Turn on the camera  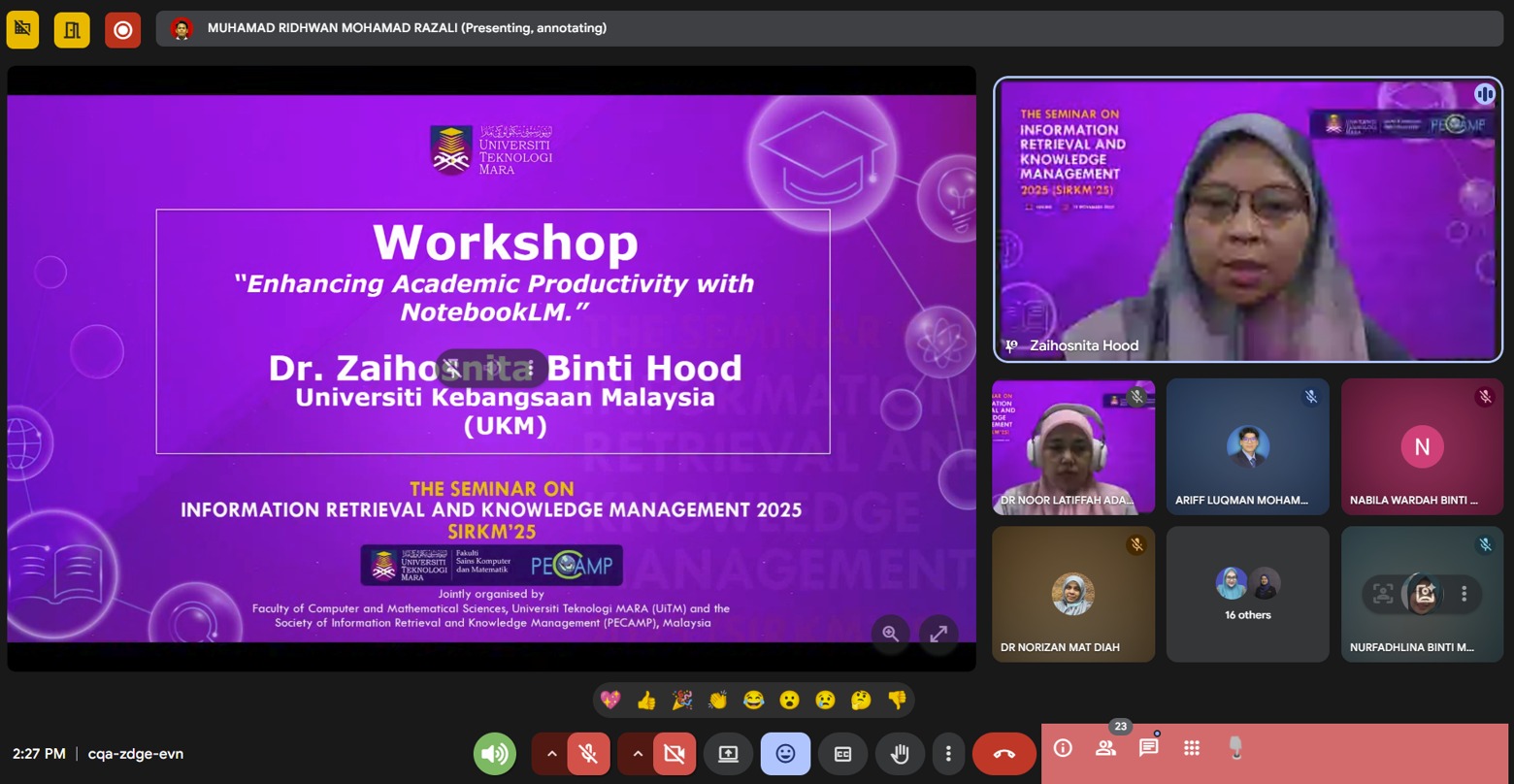675,754
